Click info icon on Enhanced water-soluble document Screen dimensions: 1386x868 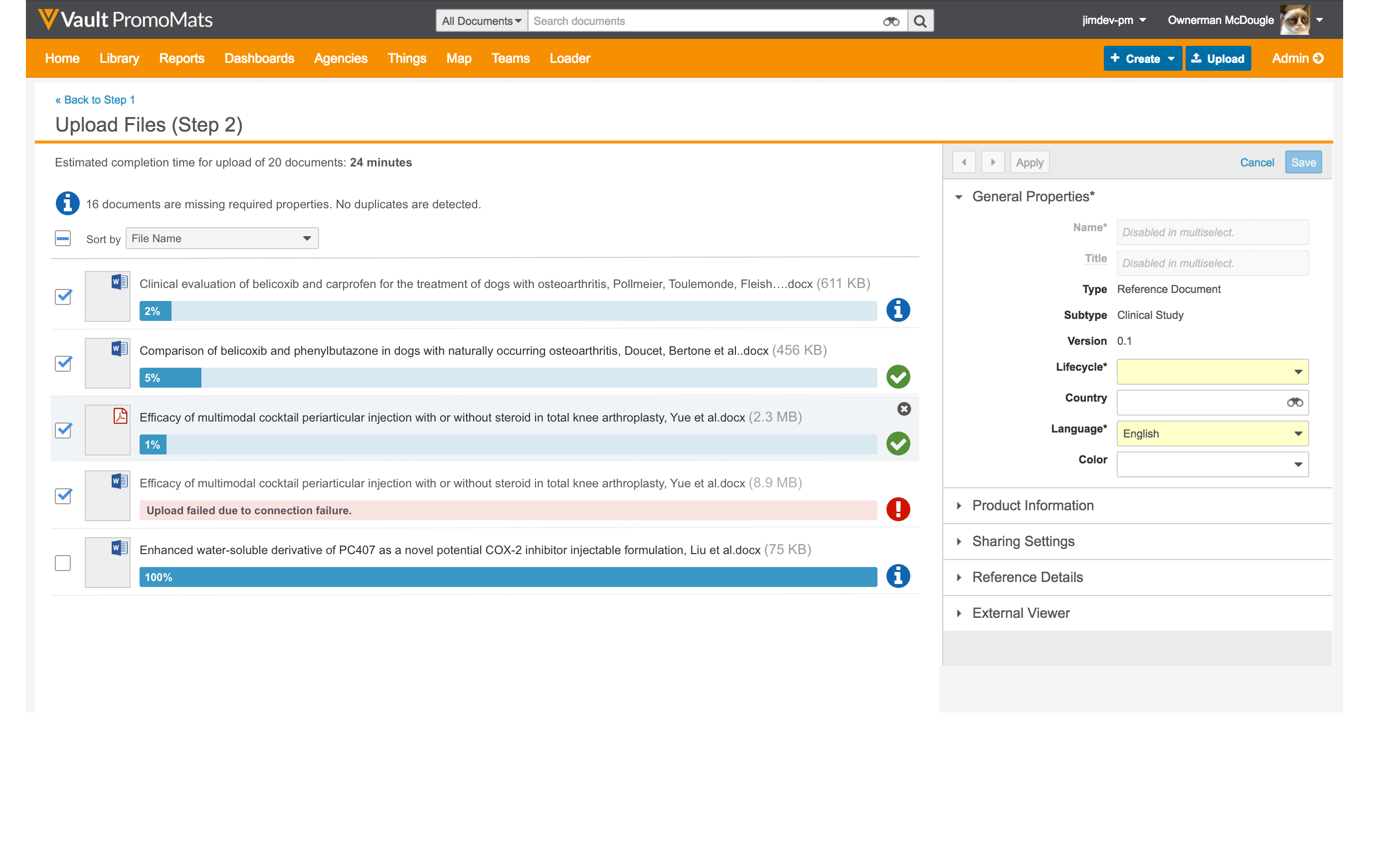pos(898,576)
